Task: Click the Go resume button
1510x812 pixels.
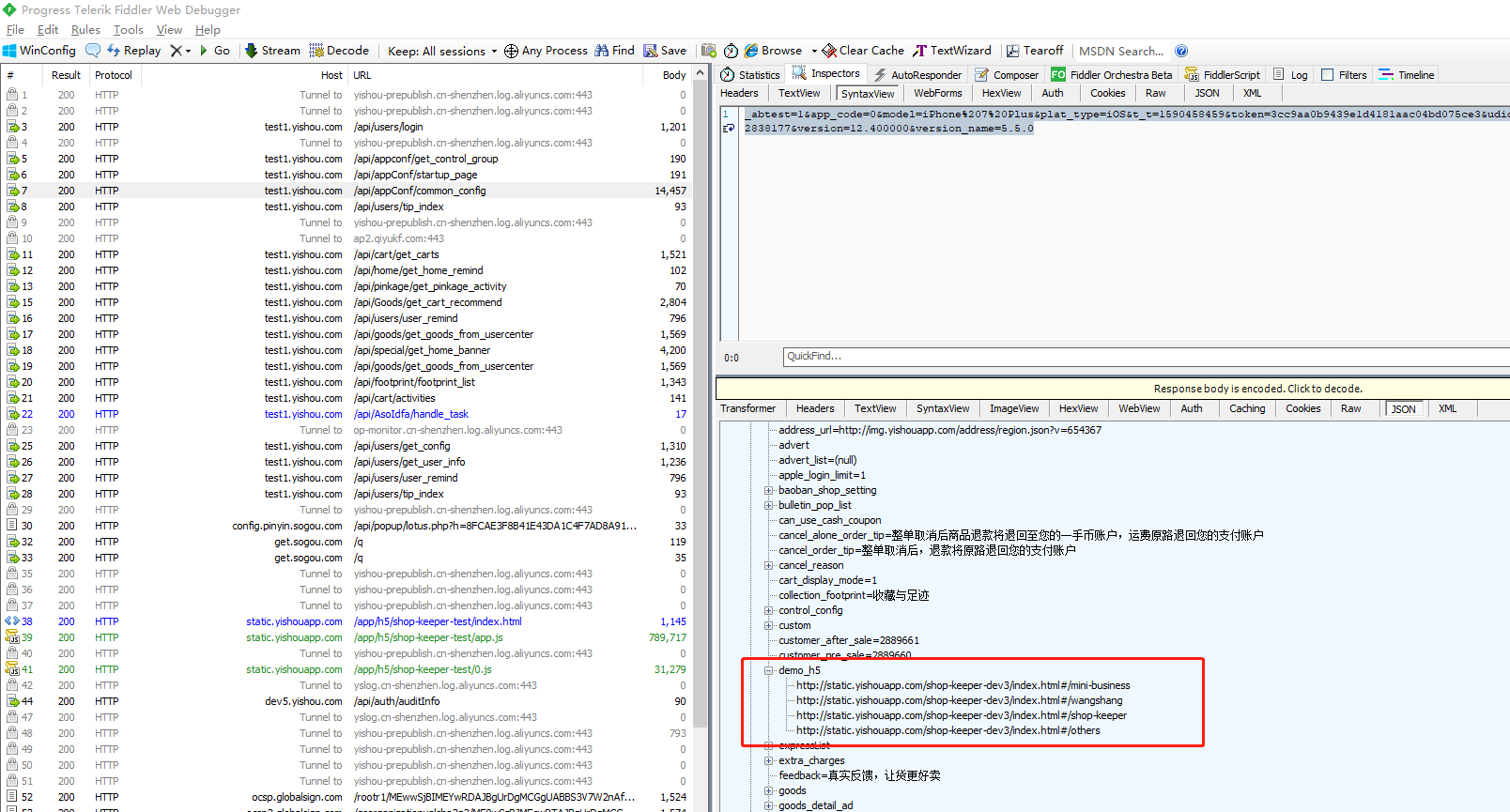Action: coord(215,51)
